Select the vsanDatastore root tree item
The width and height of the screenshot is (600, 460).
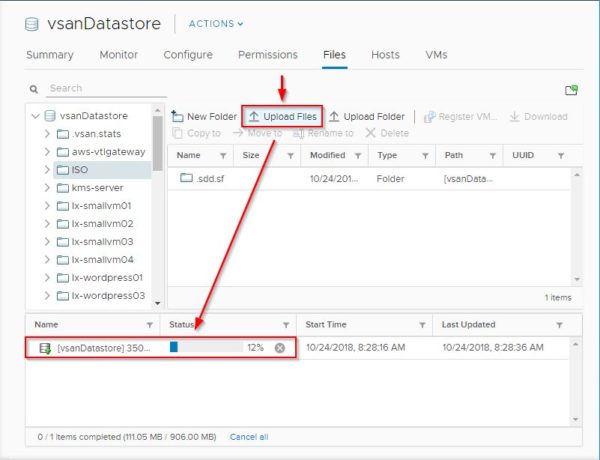click(86, 116)
